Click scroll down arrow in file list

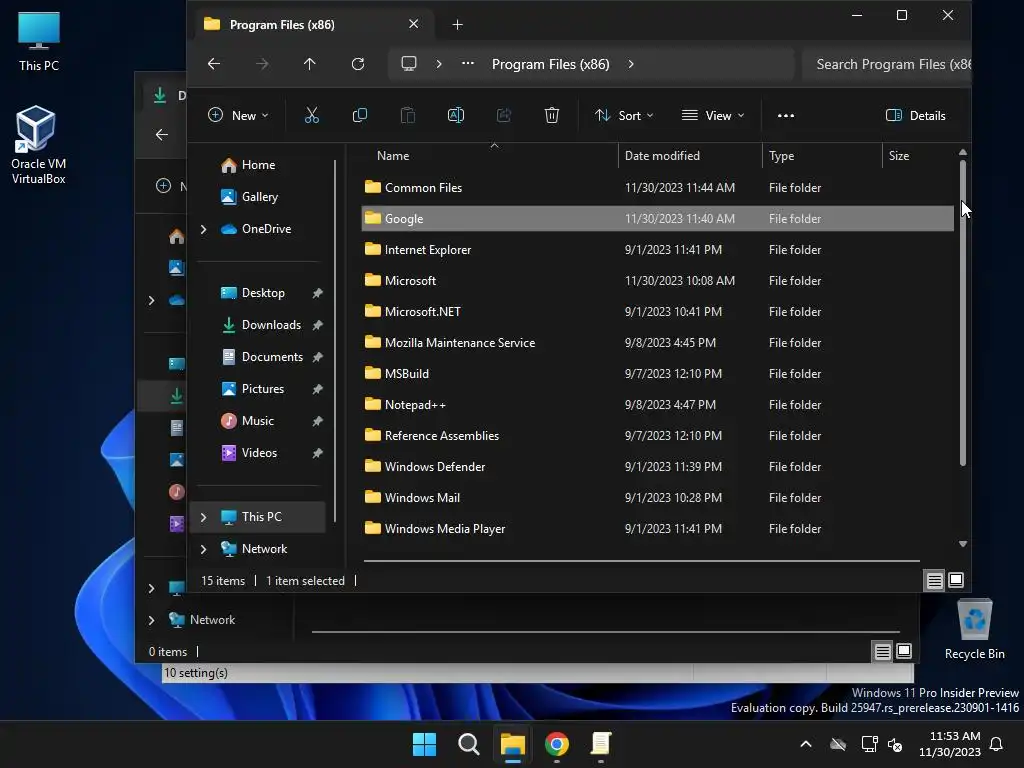coord(963,544)
